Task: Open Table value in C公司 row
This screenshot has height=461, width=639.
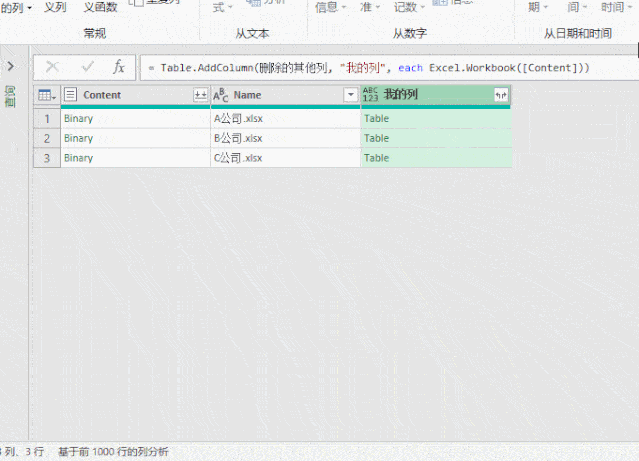Action: pos(377,158)
